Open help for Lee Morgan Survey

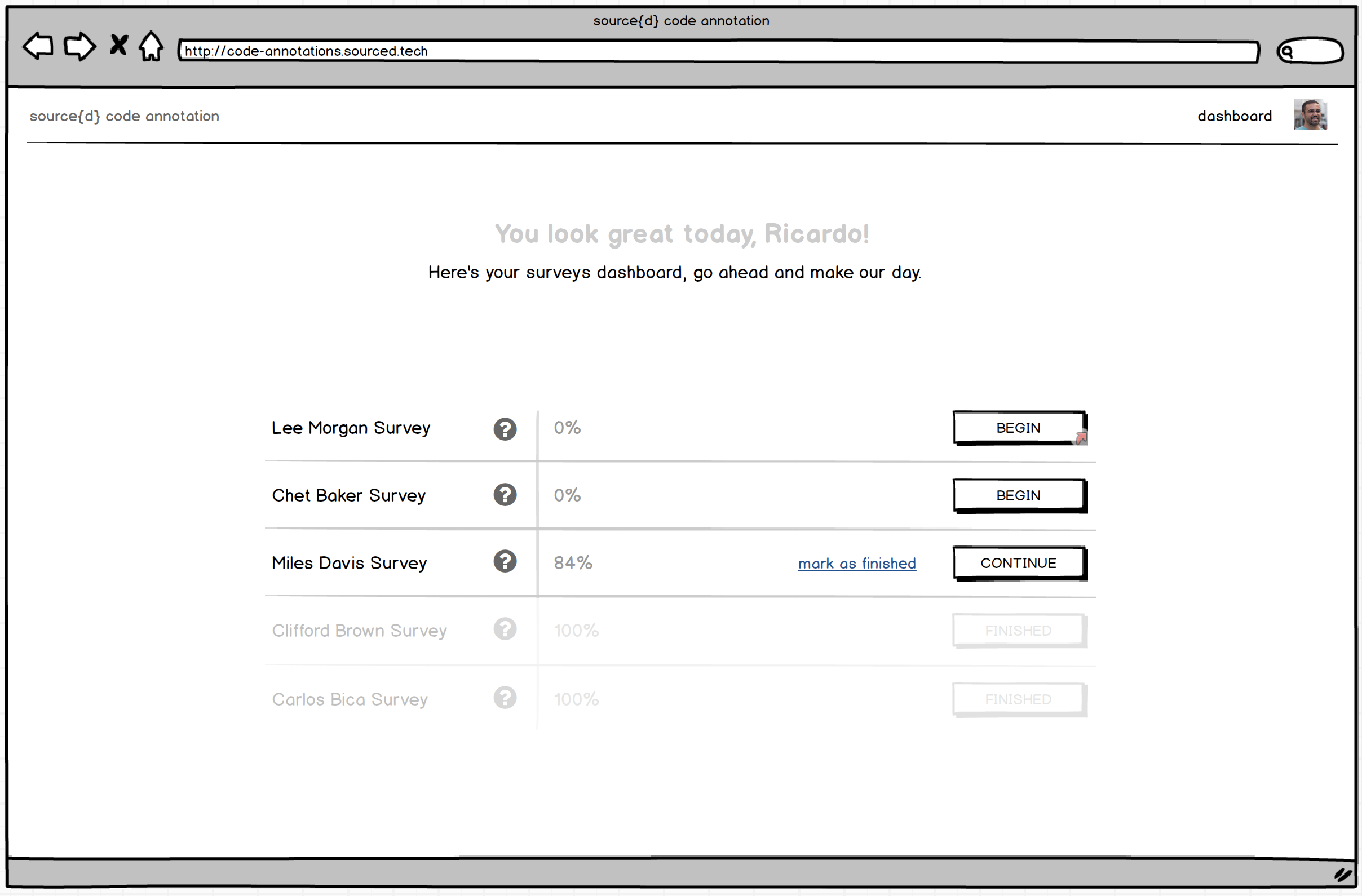505,428
